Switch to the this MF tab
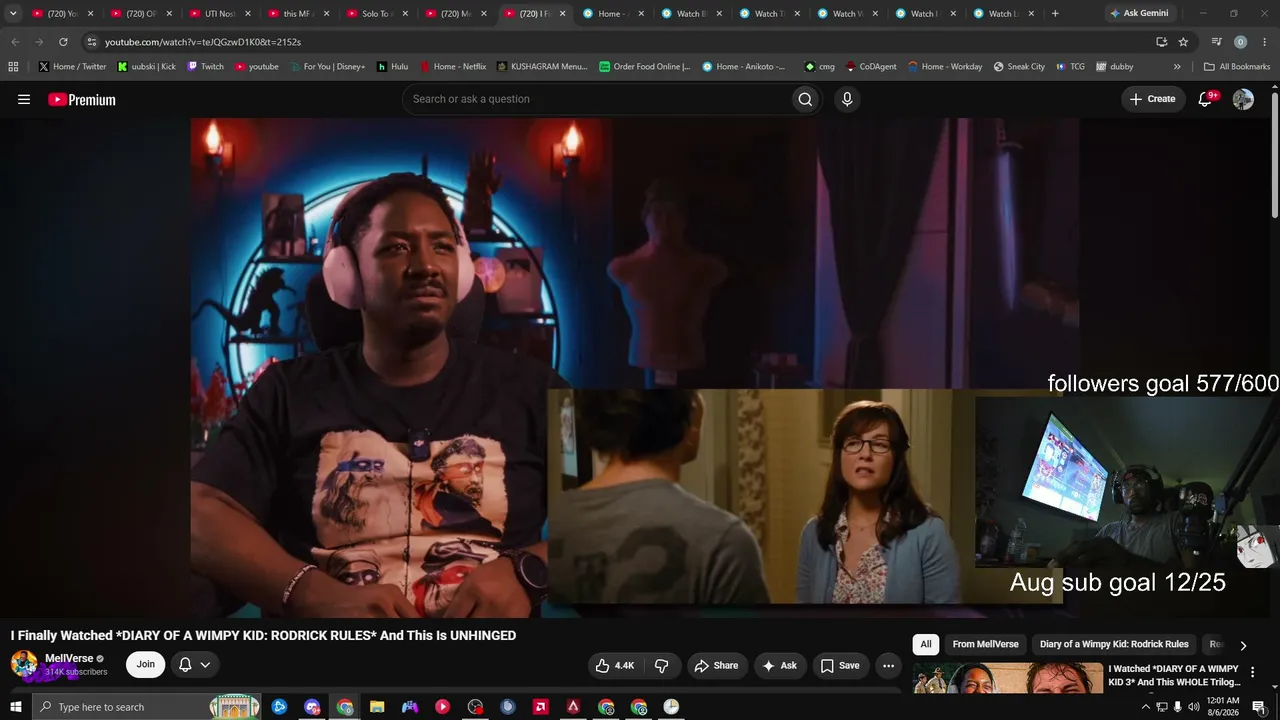The image size is (1280, 720). pos(294,14)
